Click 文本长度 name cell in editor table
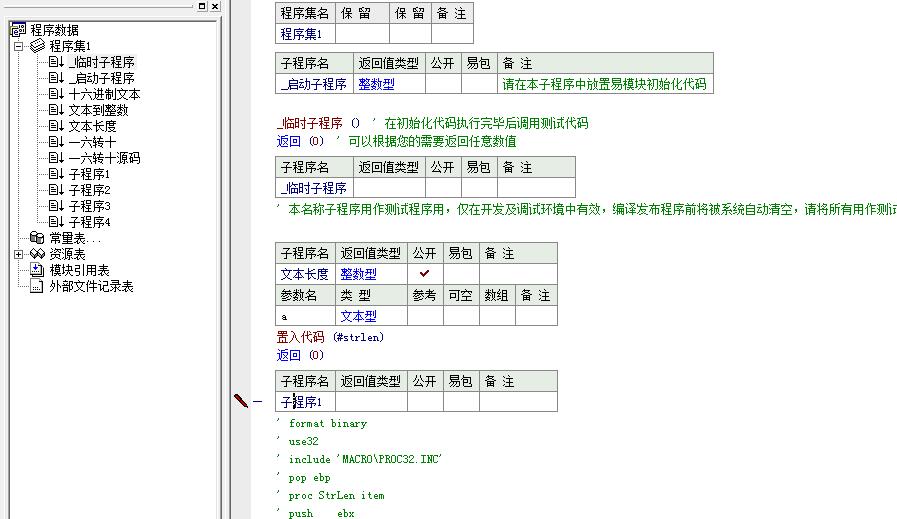 coord(305,274)
